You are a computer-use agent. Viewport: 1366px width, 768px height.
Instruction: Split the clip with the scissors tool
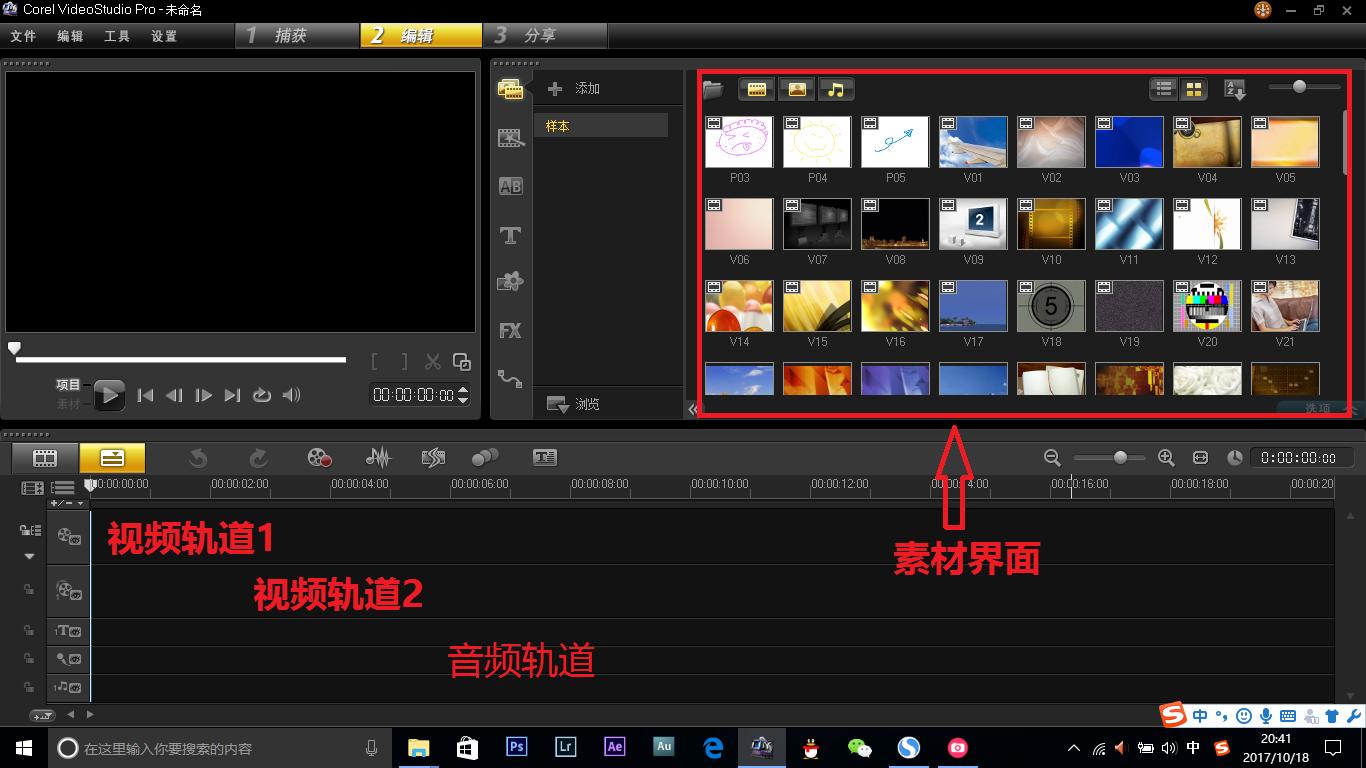(x=433, y=361)
